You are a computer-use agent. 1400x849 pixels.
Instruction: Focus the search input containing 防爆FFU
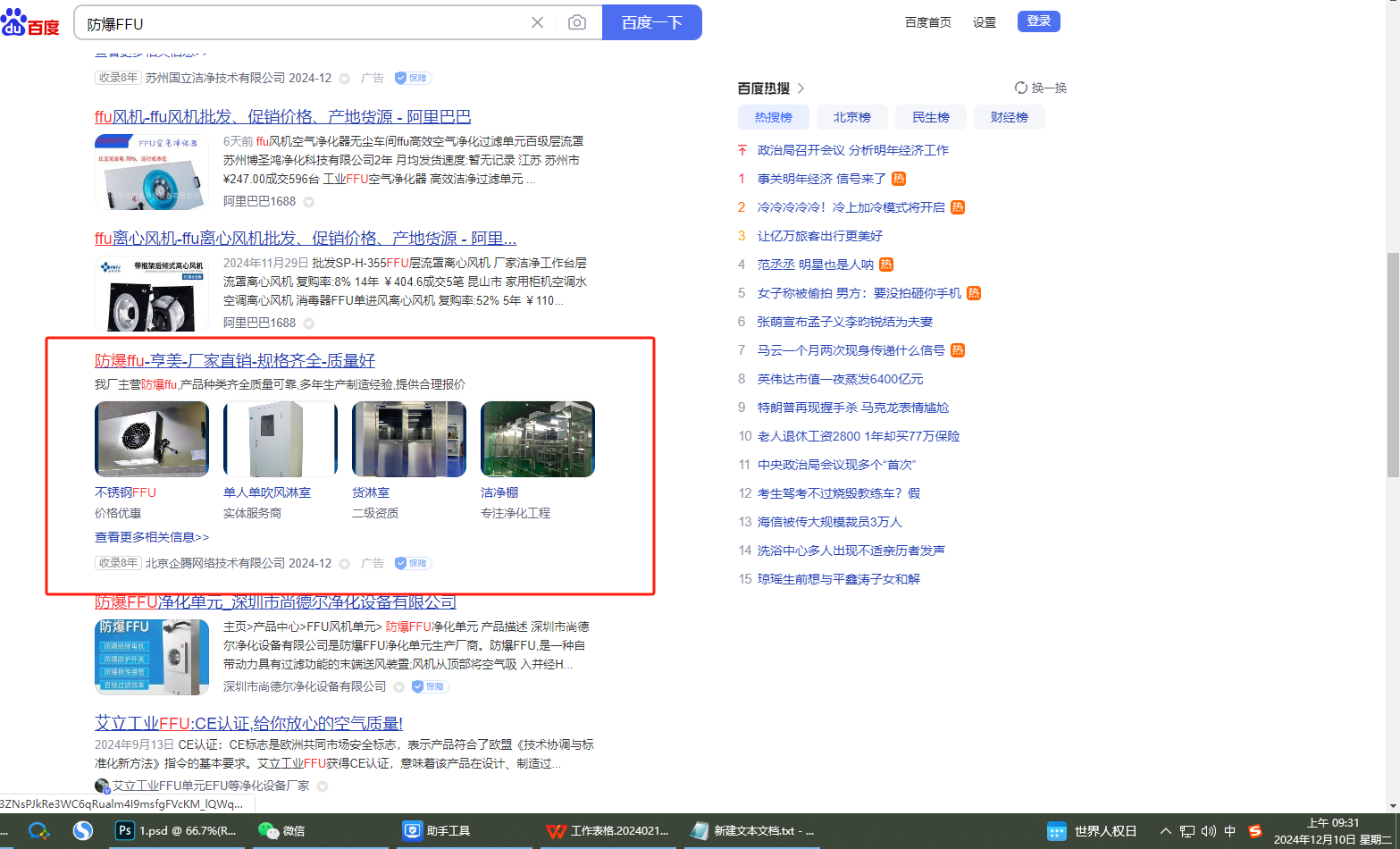304,23
